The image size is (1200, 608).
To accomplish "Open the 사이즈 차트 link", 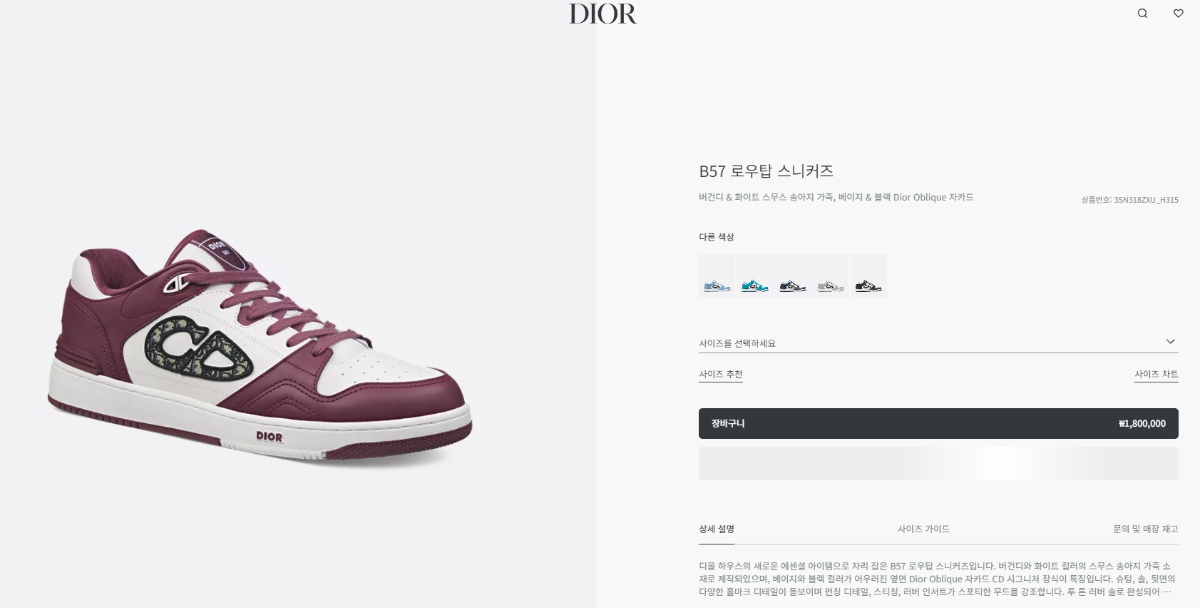I will click(x=1156, y=374).
